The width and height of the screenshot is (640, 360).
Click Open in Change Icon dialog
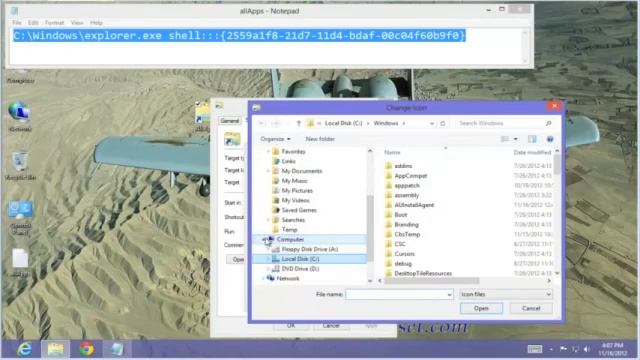(x=481, y=308)
